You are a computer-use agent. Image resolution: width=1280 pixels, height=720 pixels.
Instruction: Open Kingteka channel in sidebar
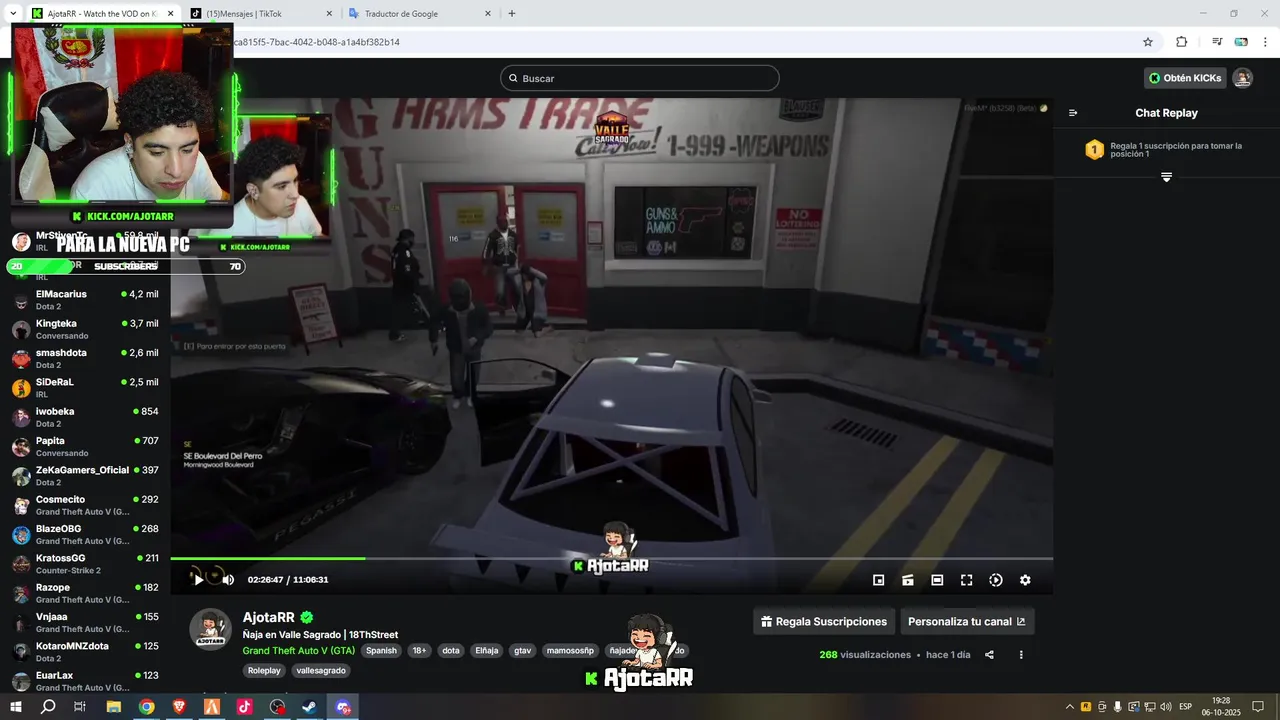coord(85,329)
